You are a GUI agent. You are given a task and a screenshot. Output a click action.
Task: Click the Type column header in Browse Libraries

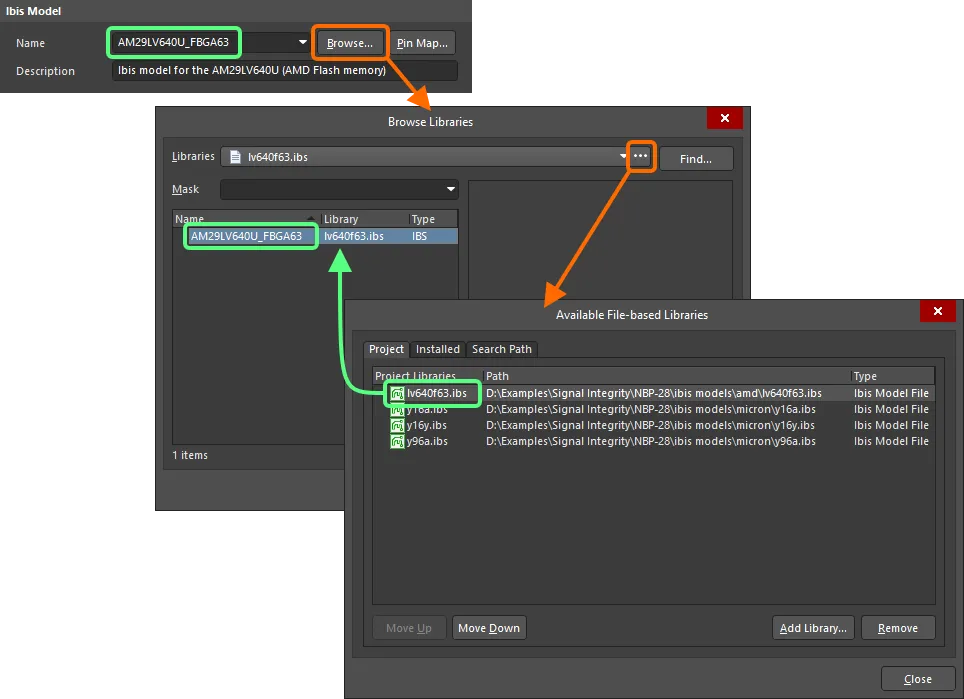[x=433, y=219]
